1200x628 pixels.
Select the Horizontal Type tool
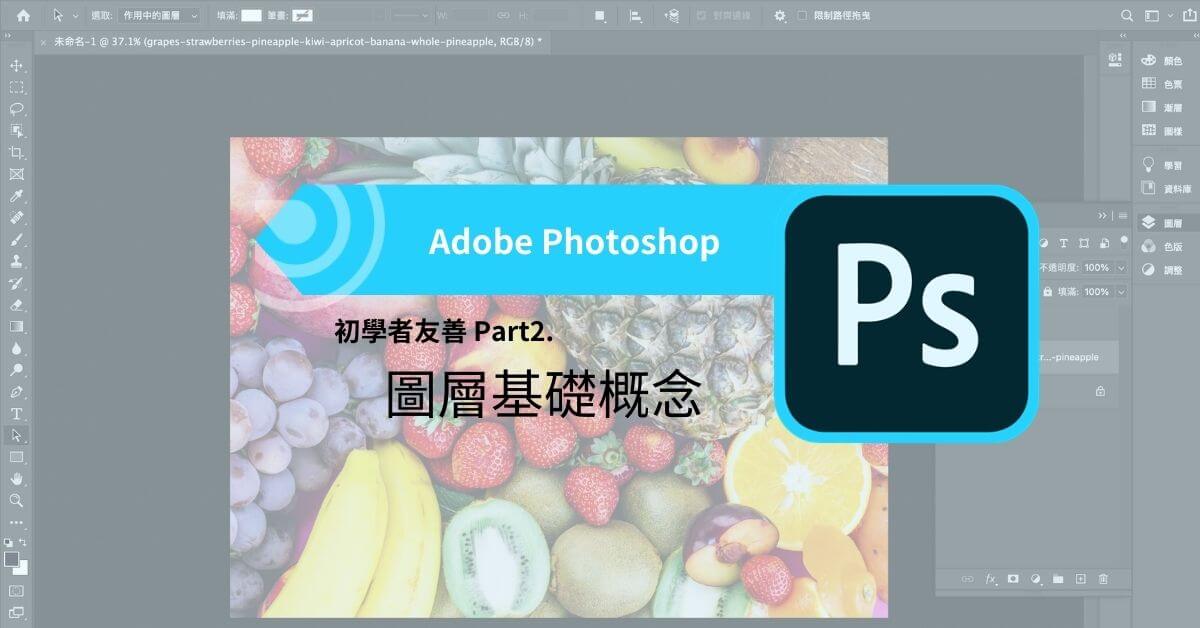coord(16,413)
